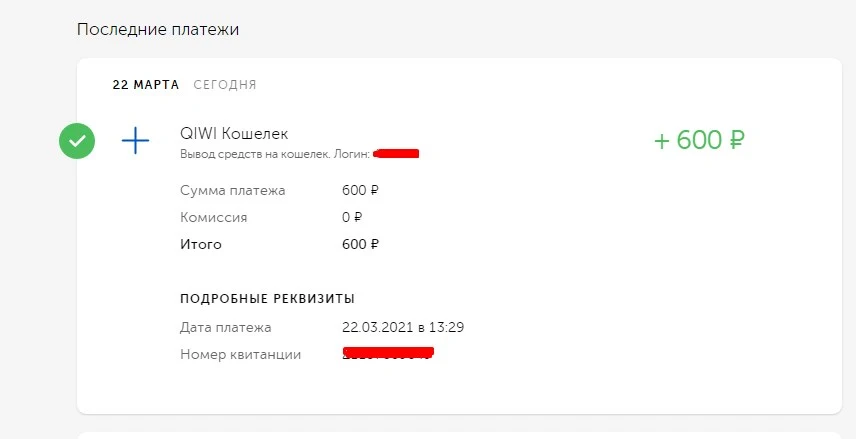
Task: Select the Дата платежа label
Action: pyautogui.click(x=225, y=328)
